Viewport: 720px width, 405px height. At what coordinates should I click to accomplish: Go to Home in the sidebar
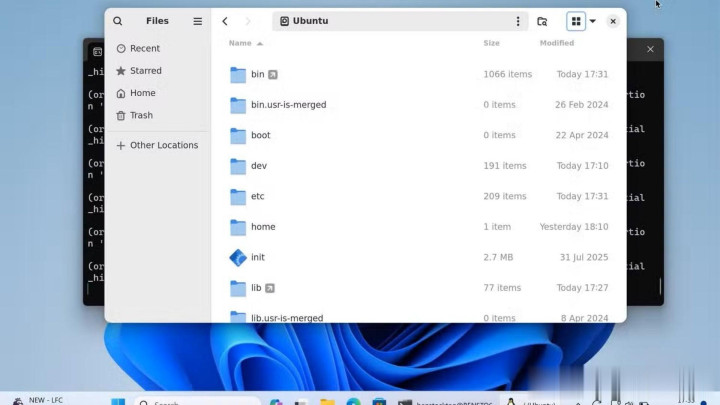[x=142, y=93]
